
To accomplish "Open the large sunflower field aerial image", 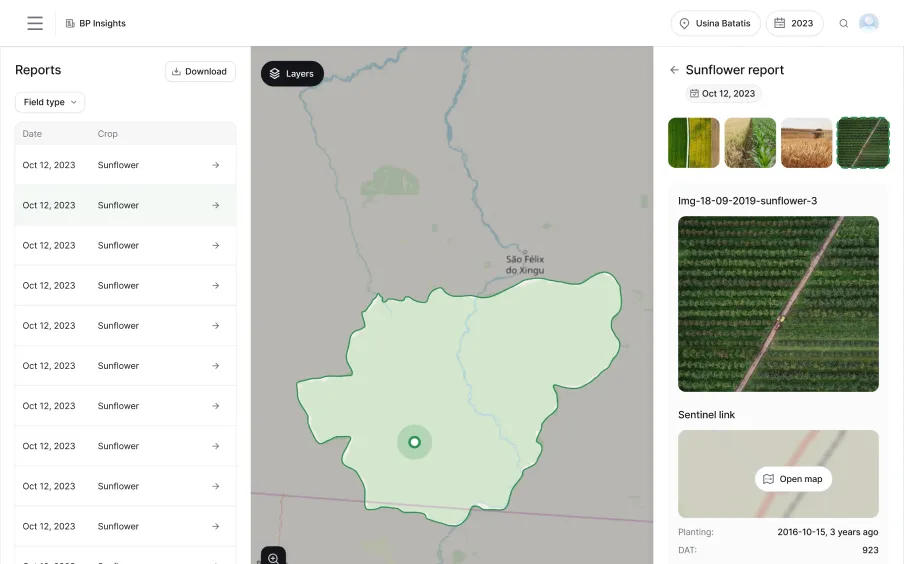I will tap(778, 304).
